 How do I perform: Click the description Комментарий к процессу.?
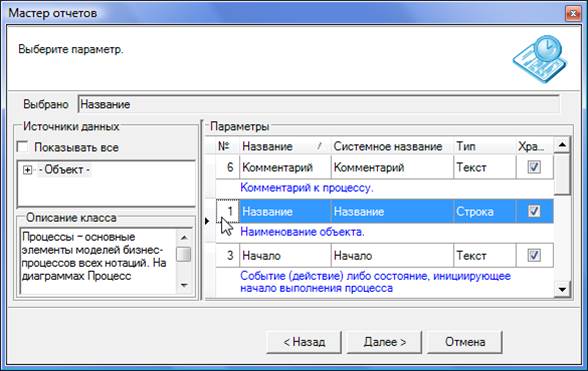point(307,188)
